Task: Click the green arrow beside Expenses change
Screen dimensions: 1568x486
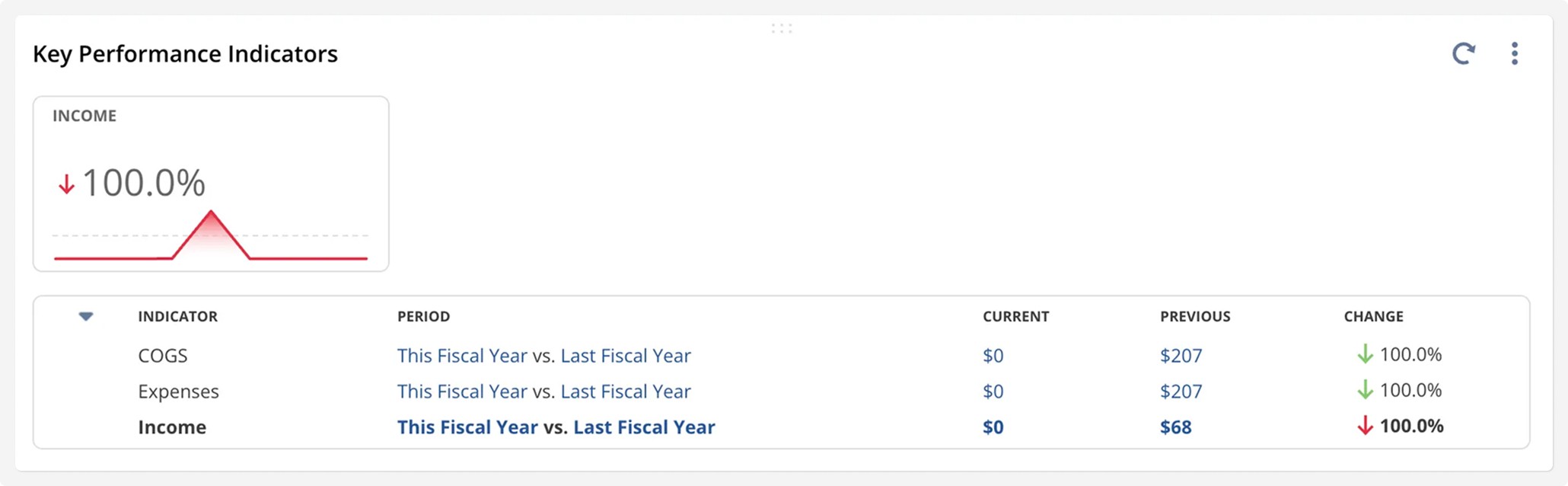Action: point(1366,390)
